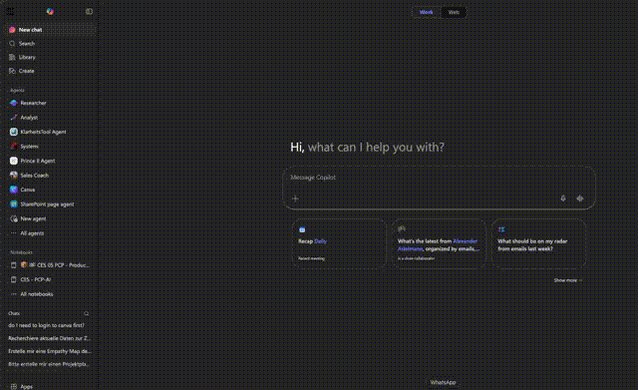Show All agents
The width and height of the screenshot is (638, 390).
50,233
